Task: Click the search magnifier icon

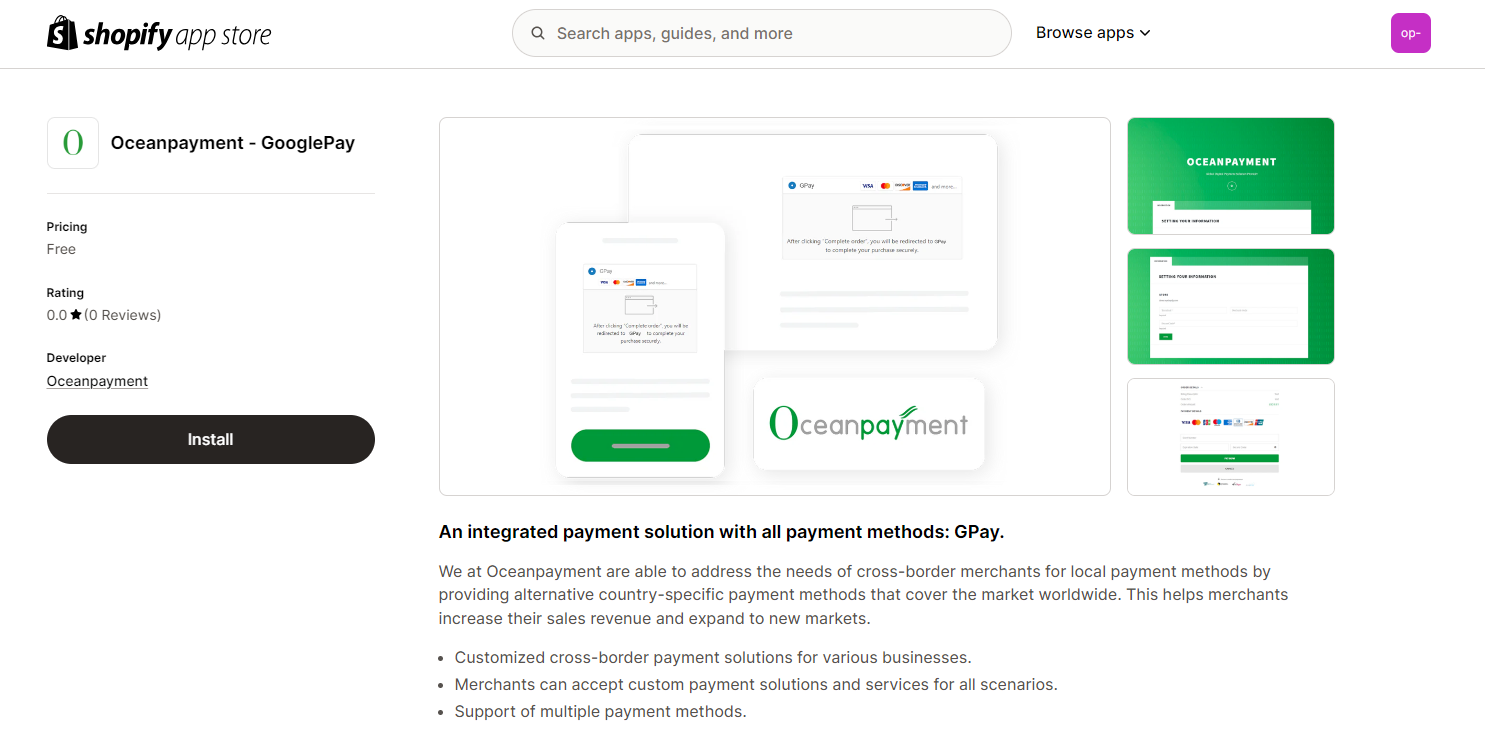Action: click(x=538, y=33)
